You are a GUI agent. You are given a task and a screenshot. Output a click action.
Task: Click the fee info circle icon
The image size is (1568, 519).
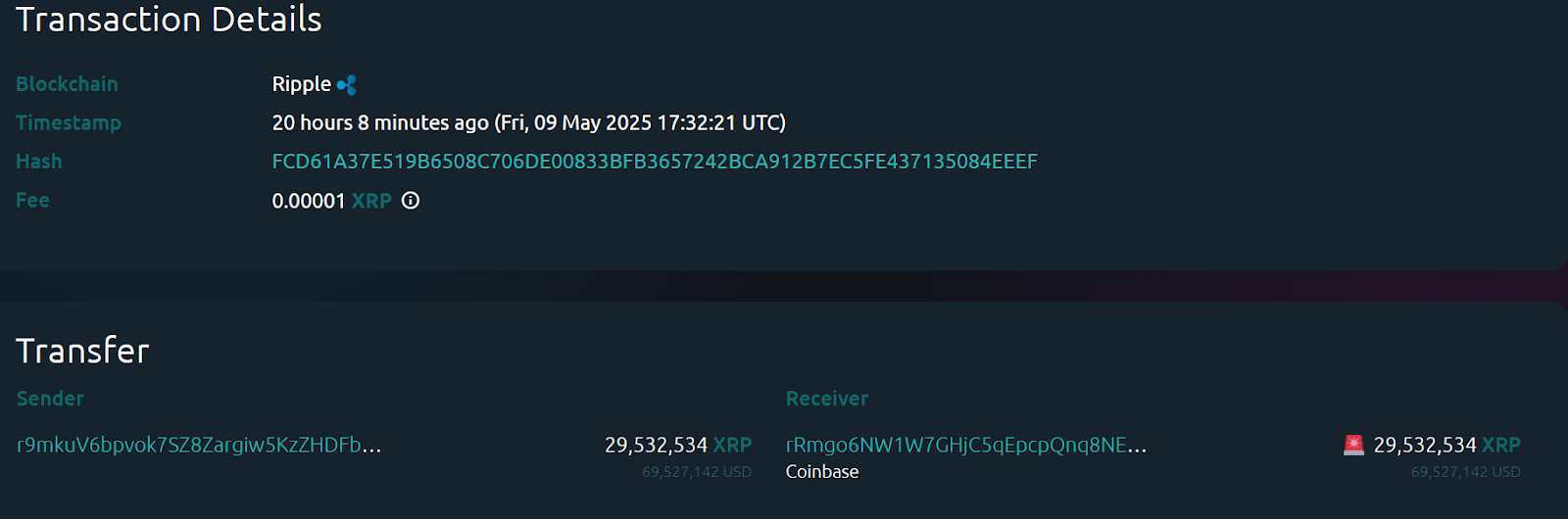[x=411, y=201]
